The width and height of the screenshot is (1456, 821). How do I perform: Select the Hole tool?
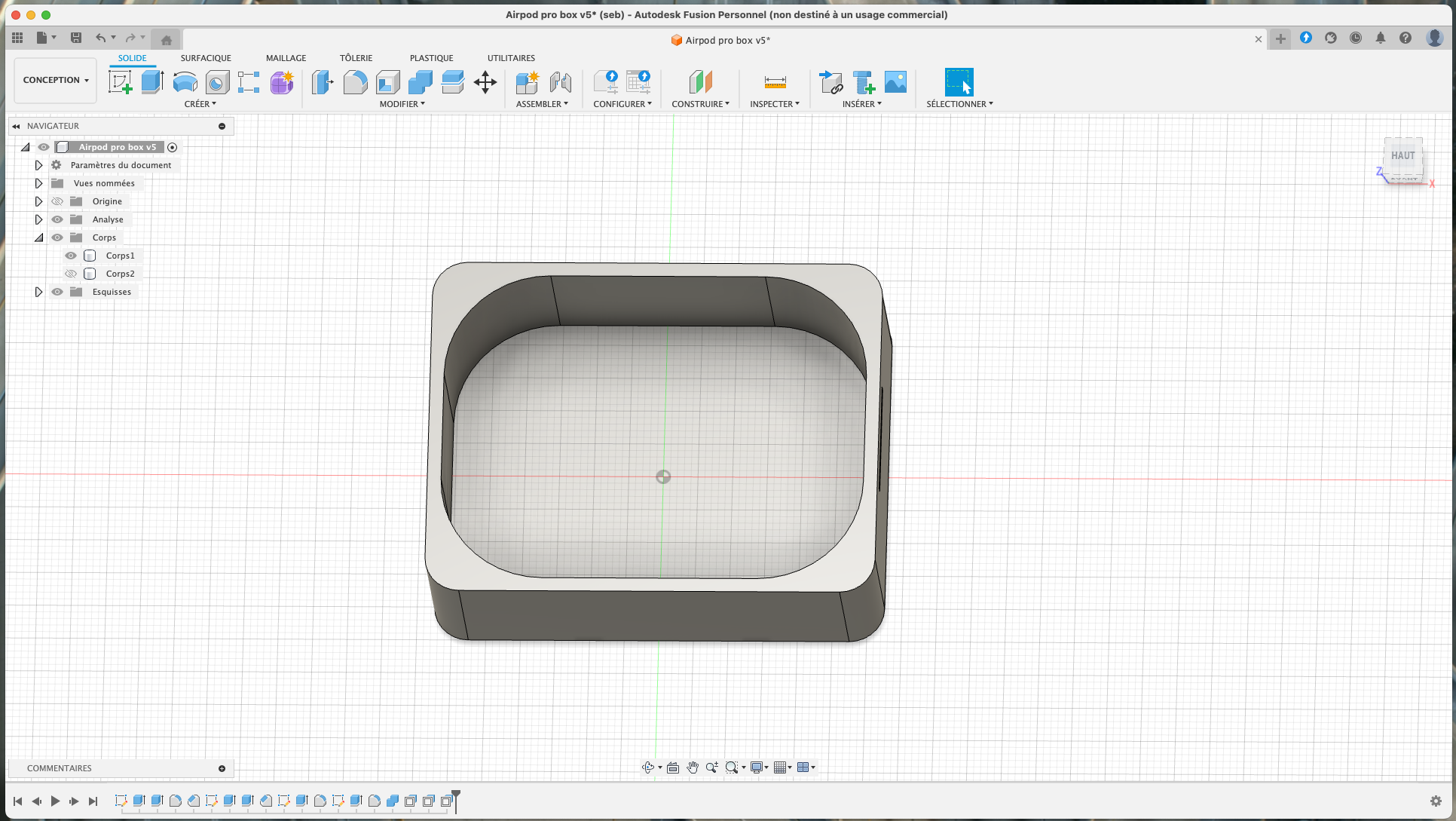[x=218, y=82]
